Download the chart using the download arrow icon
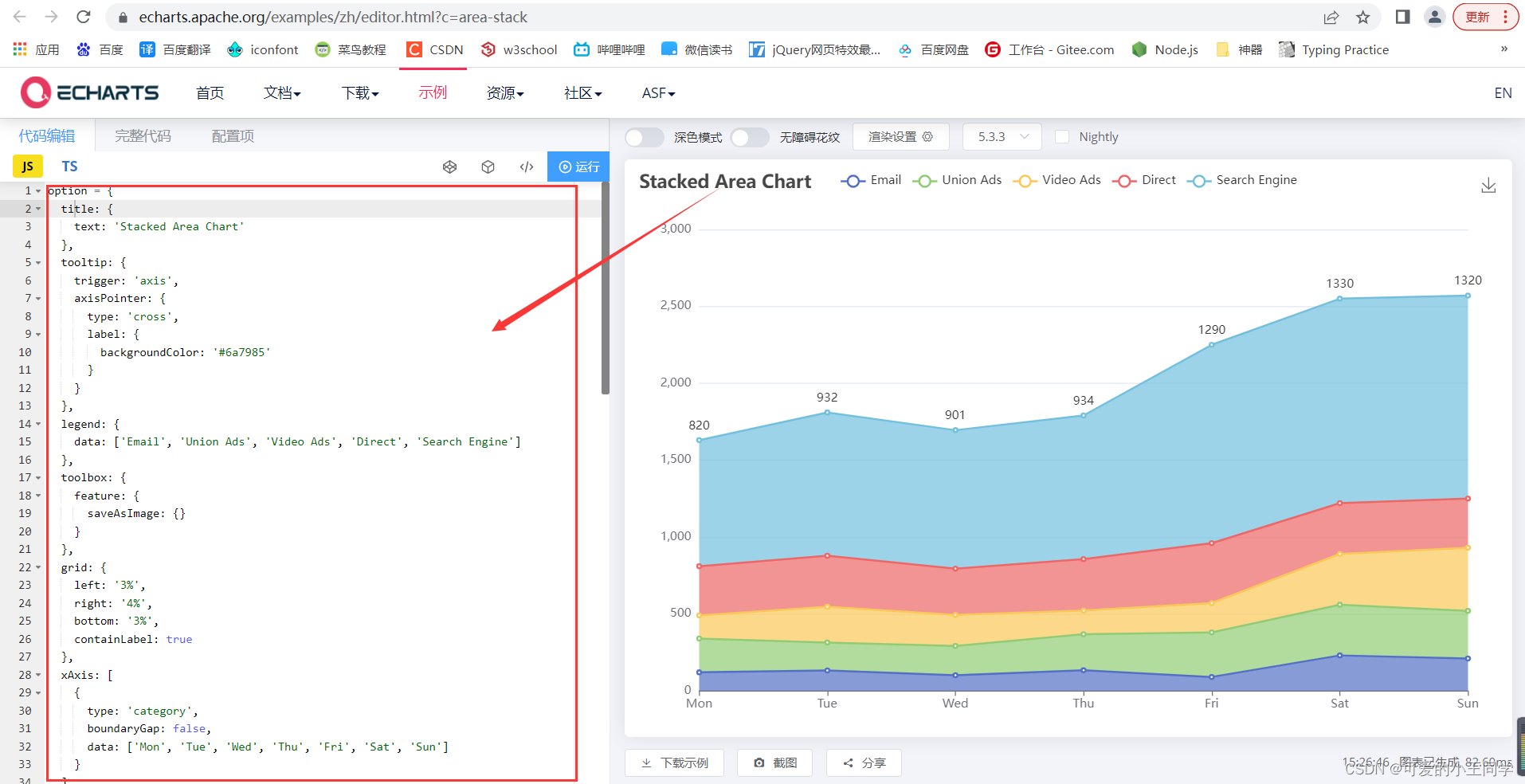 pyautogui.click(x=1488, y=186)
